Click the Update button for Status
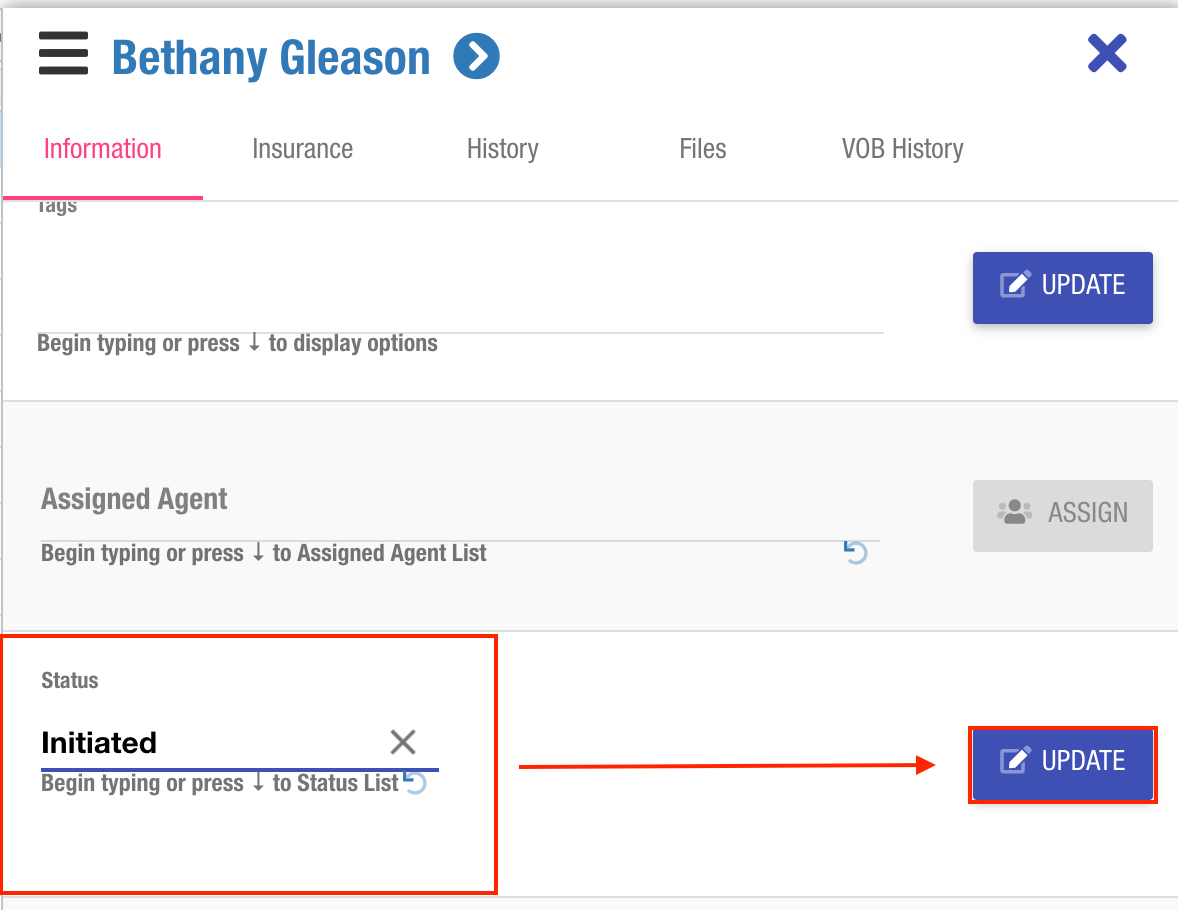This screenshot has width=1178, height=910. (1062, 761)
